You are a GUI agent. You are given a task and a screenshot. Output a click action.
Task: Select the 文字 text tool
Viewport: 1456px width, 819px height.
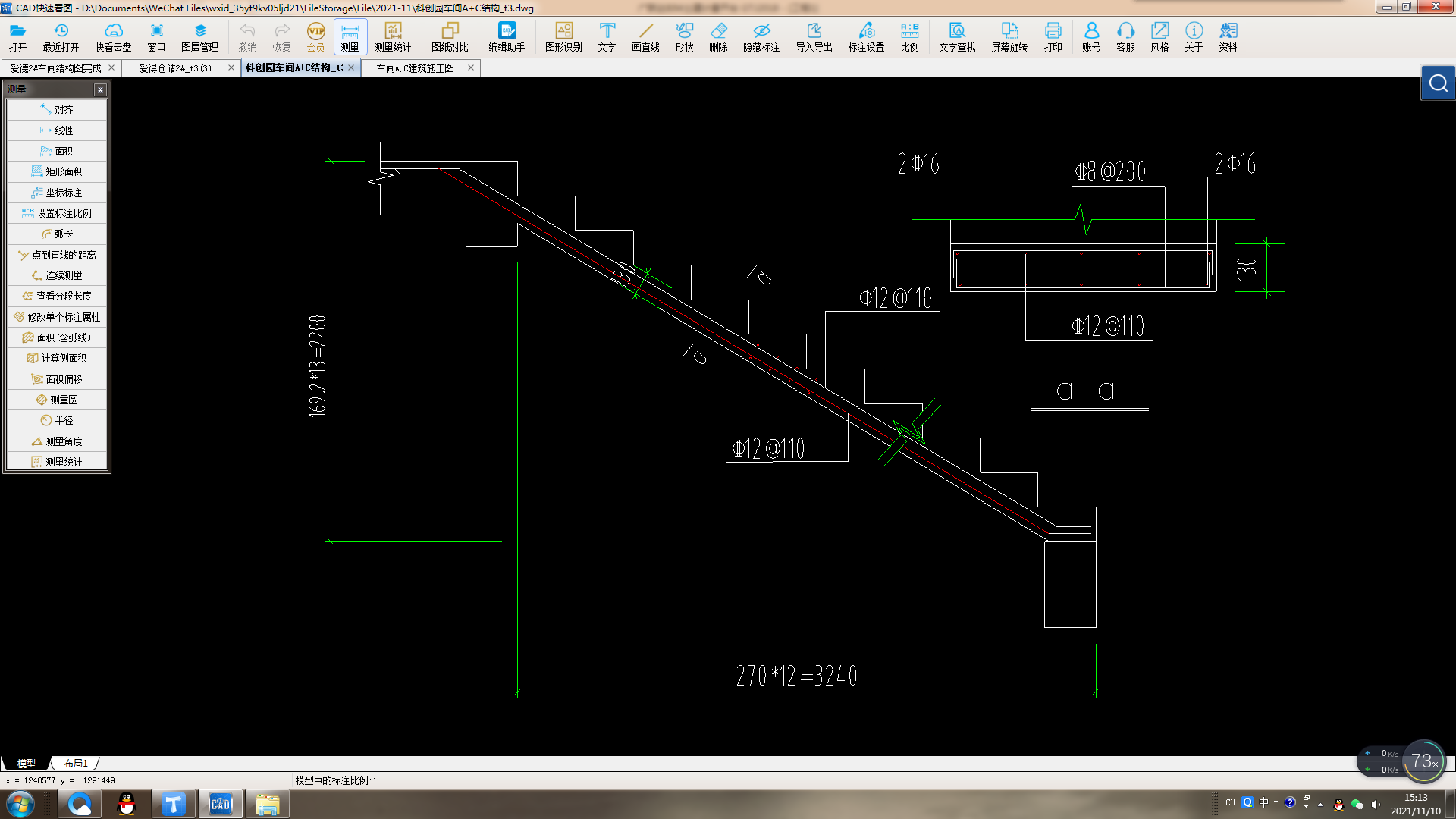pos(607,37)
